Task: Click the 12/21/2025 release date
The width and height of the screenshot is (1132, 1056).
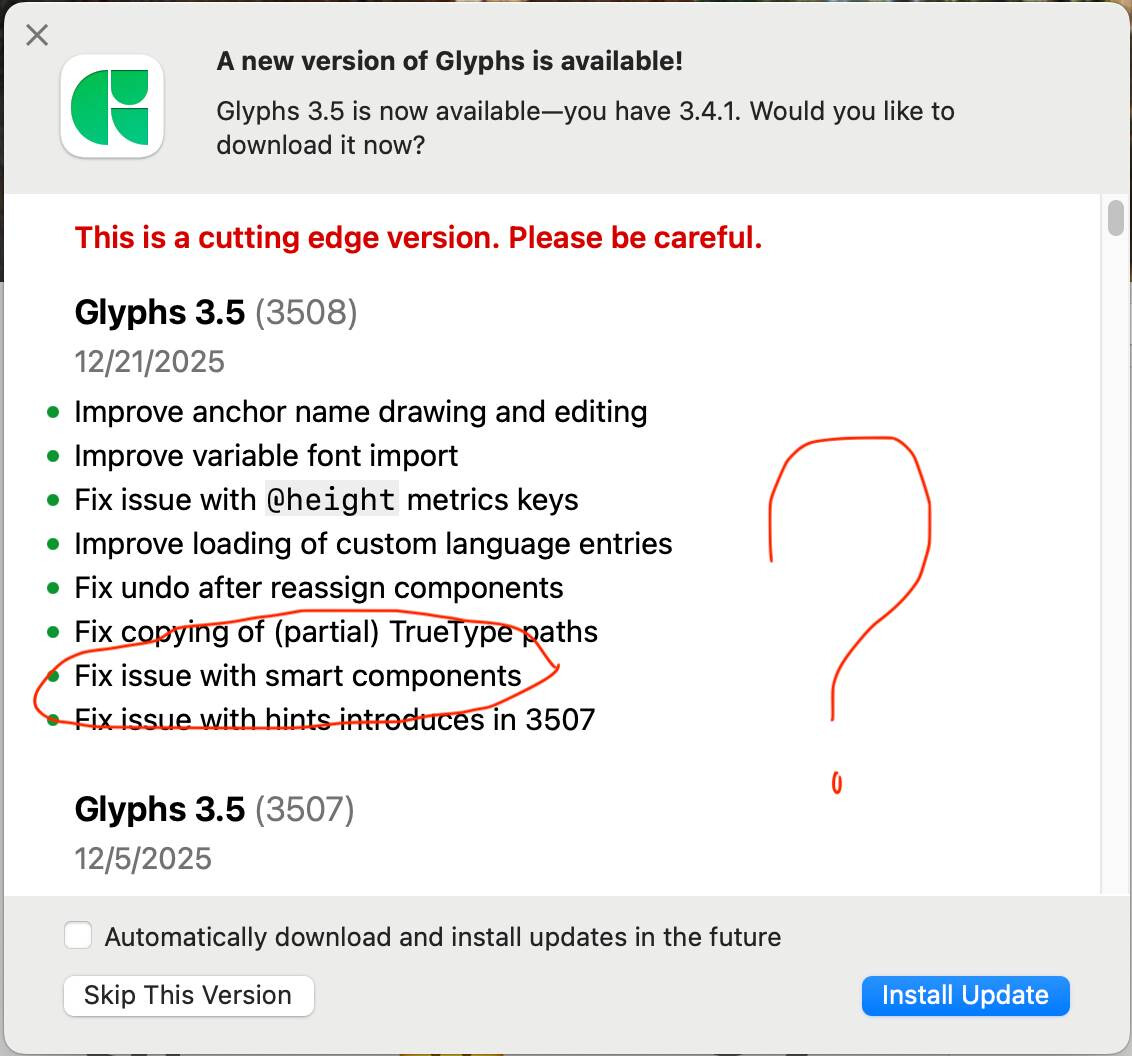Action: click(150, 361)
